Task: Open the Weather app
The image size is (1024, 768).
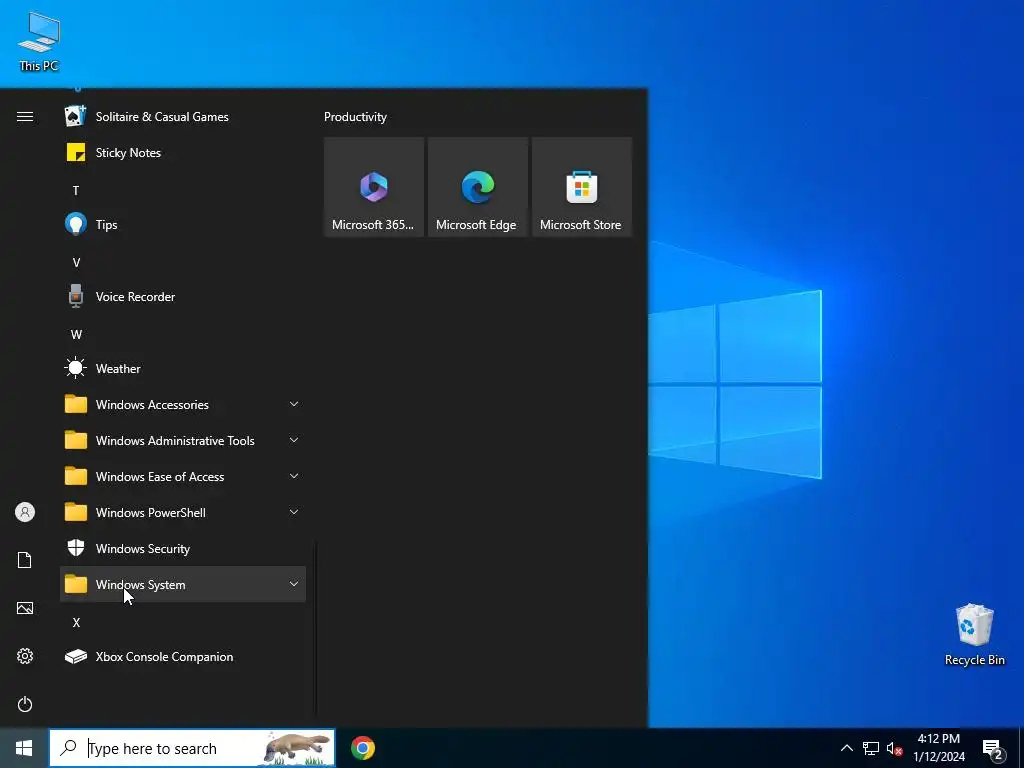Action: 183,368
